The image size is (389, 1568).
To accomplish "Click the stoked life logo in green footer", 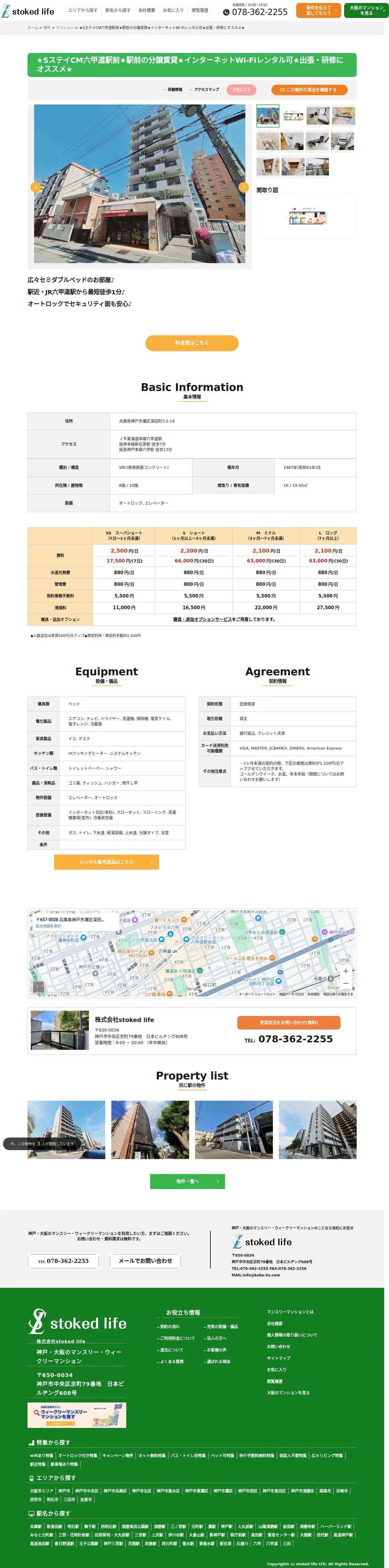I will pos(78,1321).
